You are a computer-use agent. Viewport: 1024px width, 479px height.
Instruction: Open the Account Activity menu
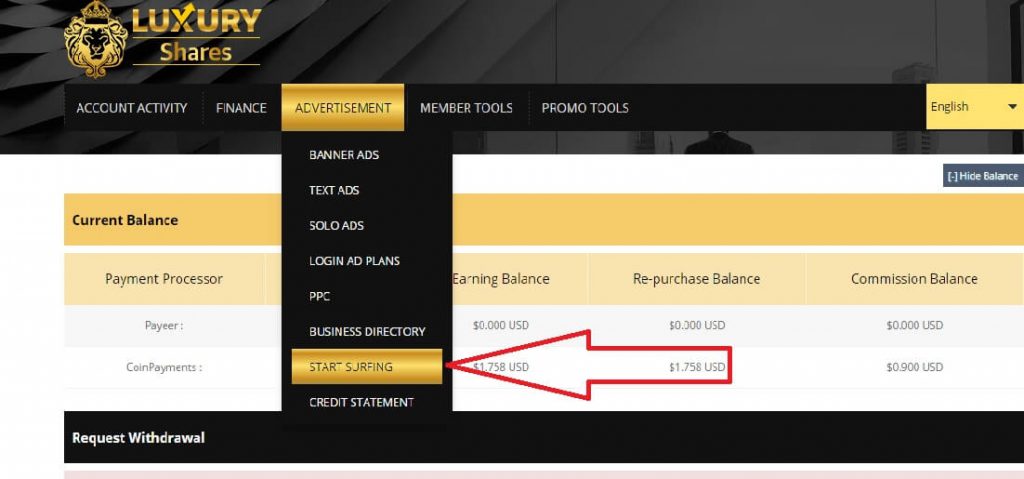(x=131, y=108)
